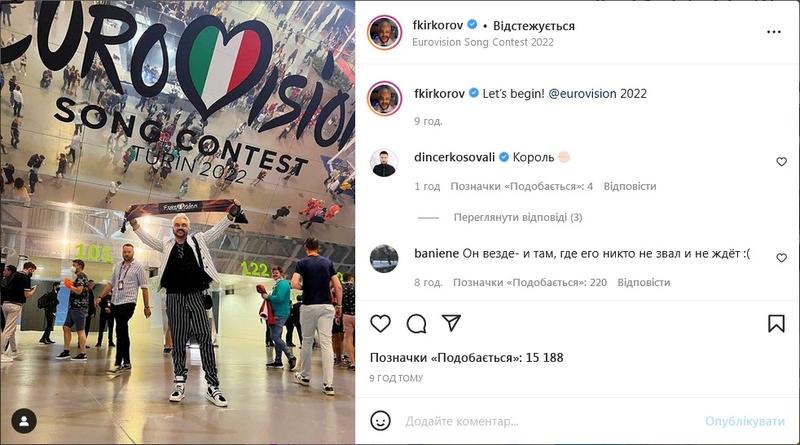Open fkirkorov profile avatar in header

pos(384,32)
